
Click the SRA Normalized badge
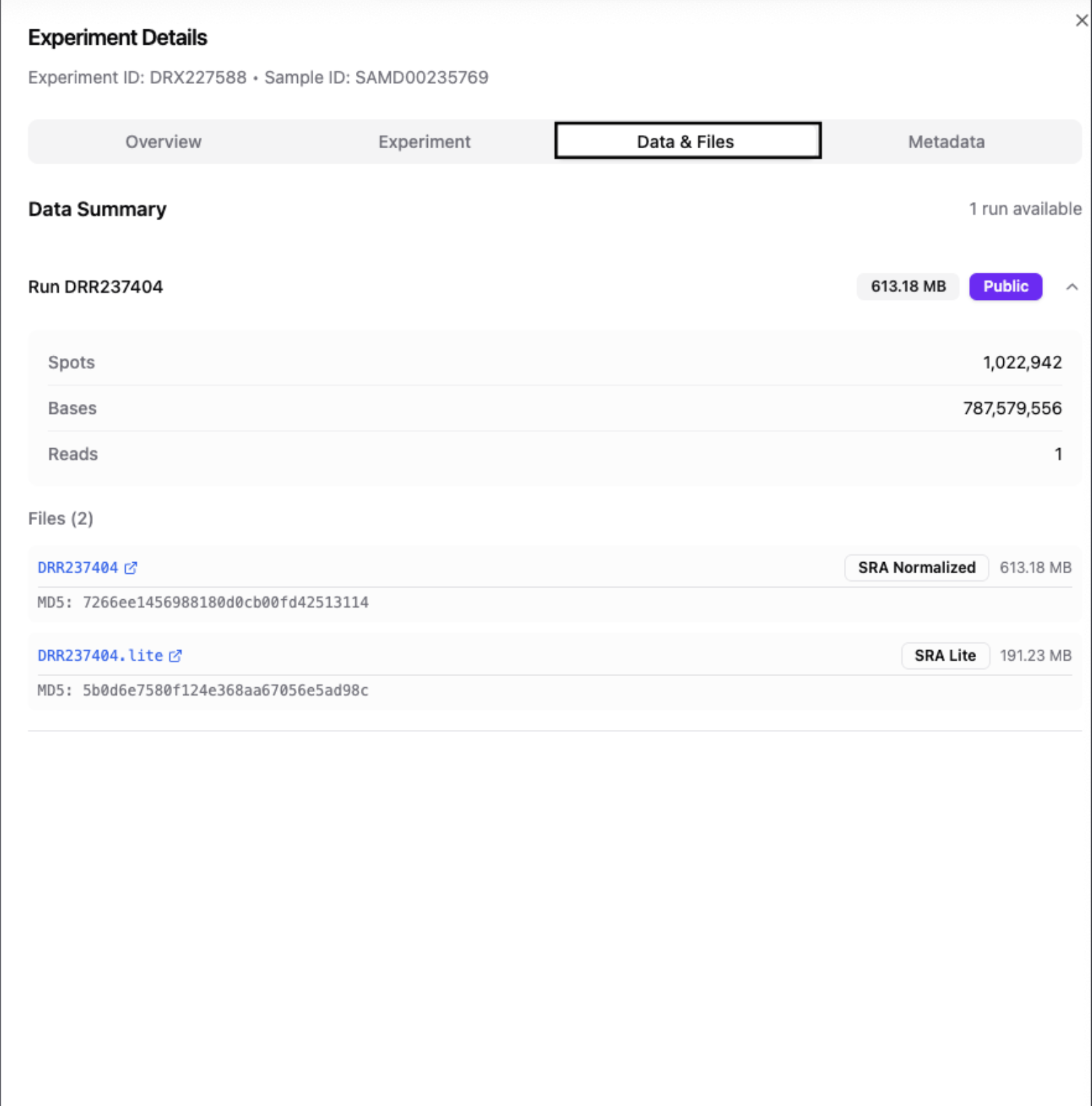pyautogui.click(x=916, y=568)
